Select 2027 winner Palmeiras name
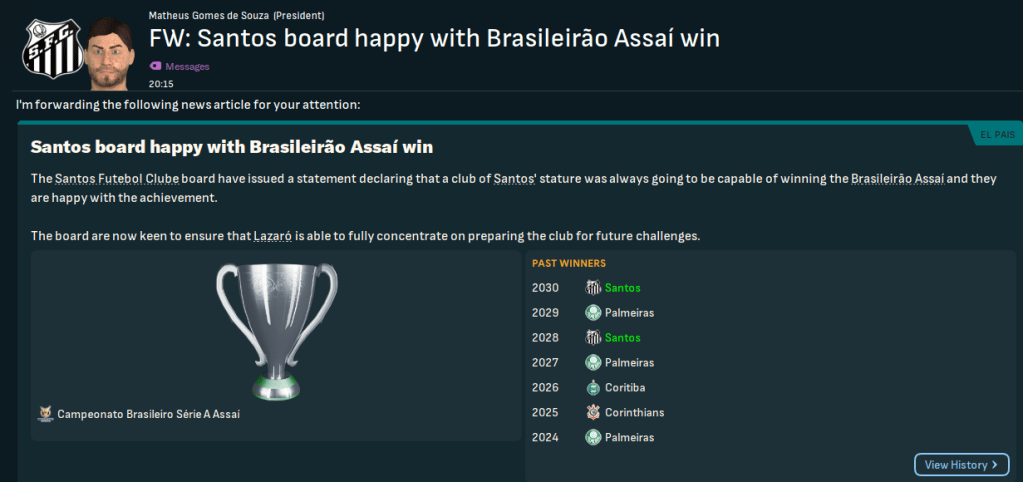This screenshot has width=1023, height=482. point(629,363)
